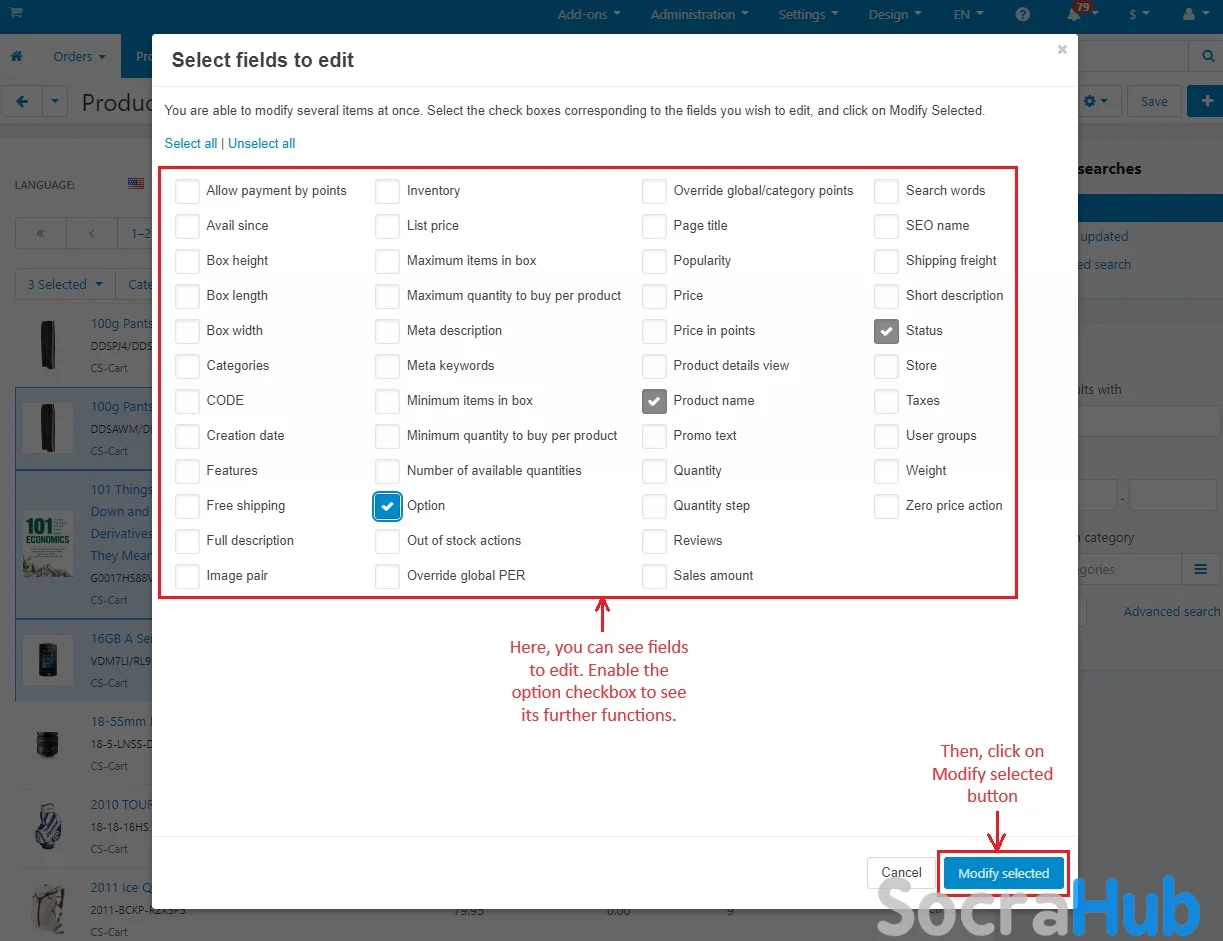Open the 2010 TOUR golf bag thumbnail
1223x941 pixels.
[48, 826]
